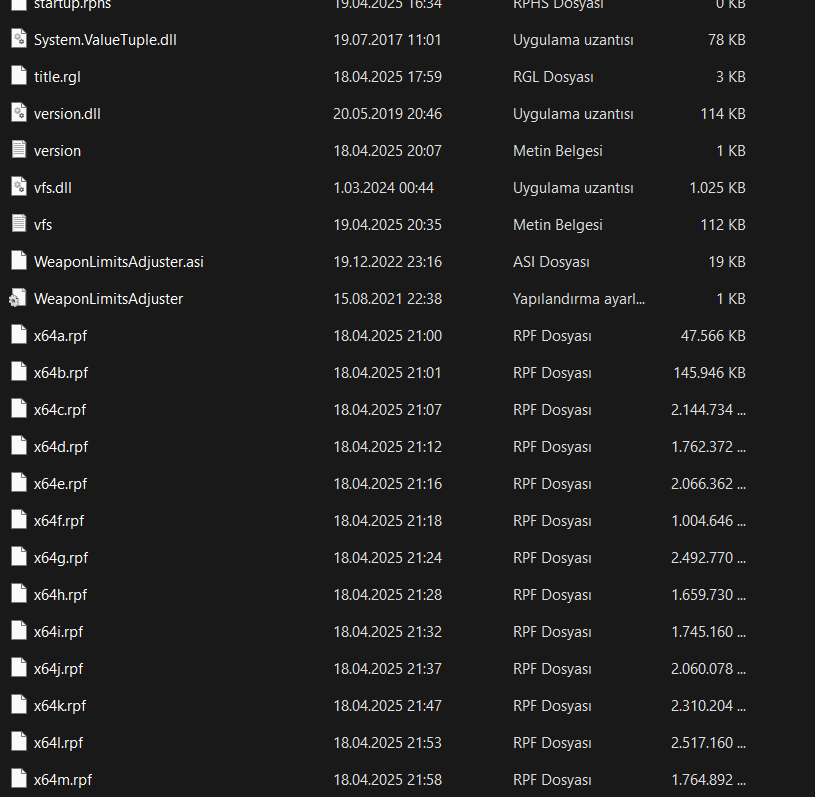This screenshot has width=815, height=797.
Task: Select the x64g.rpf file name
Action: click(x=61, y=558)
